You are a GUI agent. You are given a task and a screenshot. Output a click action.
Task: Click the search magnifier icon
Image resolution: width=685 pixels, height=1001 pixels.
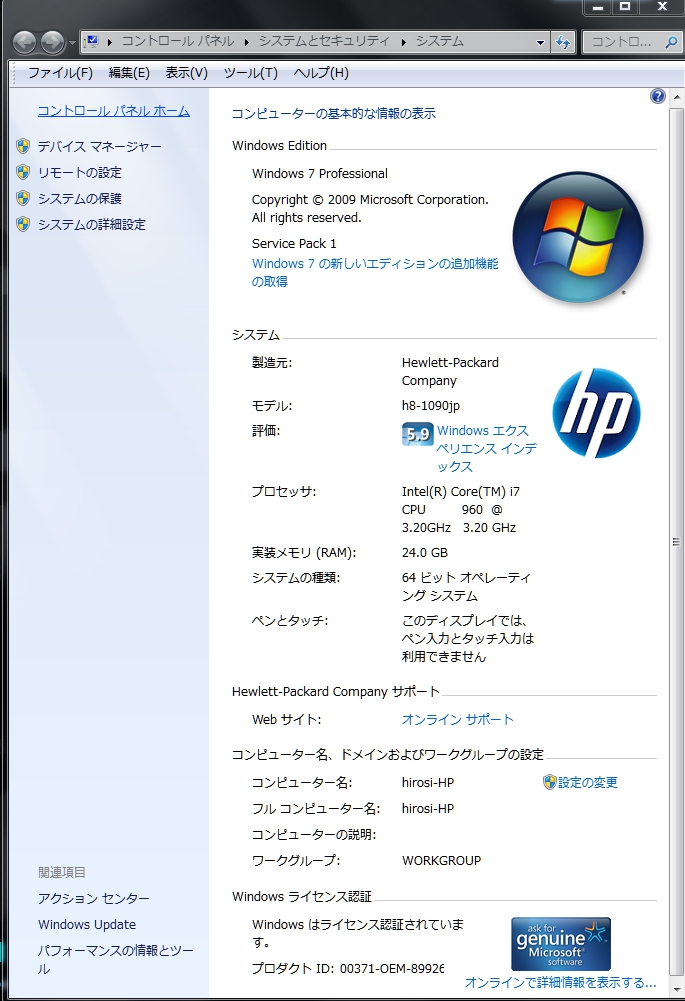pyautogui.click(x=671, y=42)
